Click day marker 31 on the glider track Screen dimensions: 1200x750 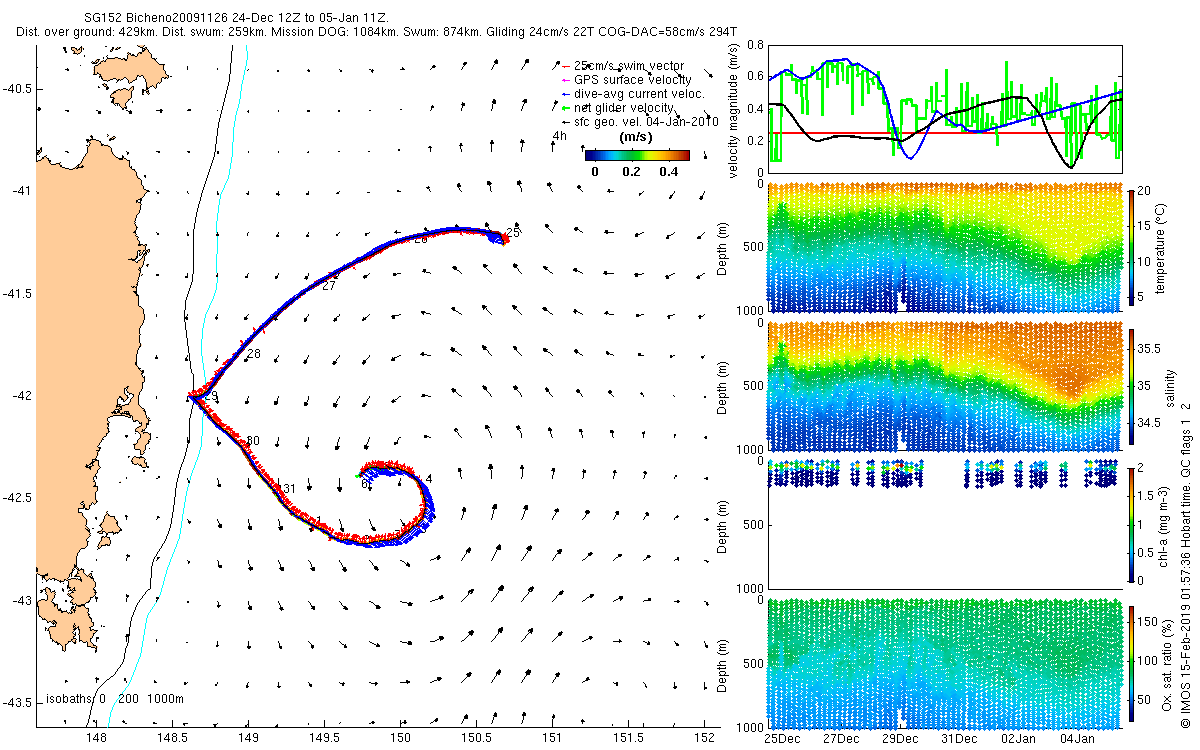point(290,489)
